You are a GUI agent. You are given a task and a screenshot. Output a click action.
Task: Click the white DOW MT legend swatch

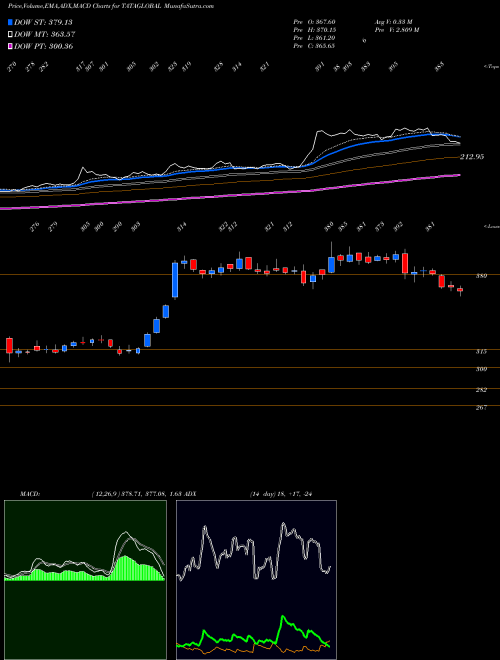click(x=11, y=34)
